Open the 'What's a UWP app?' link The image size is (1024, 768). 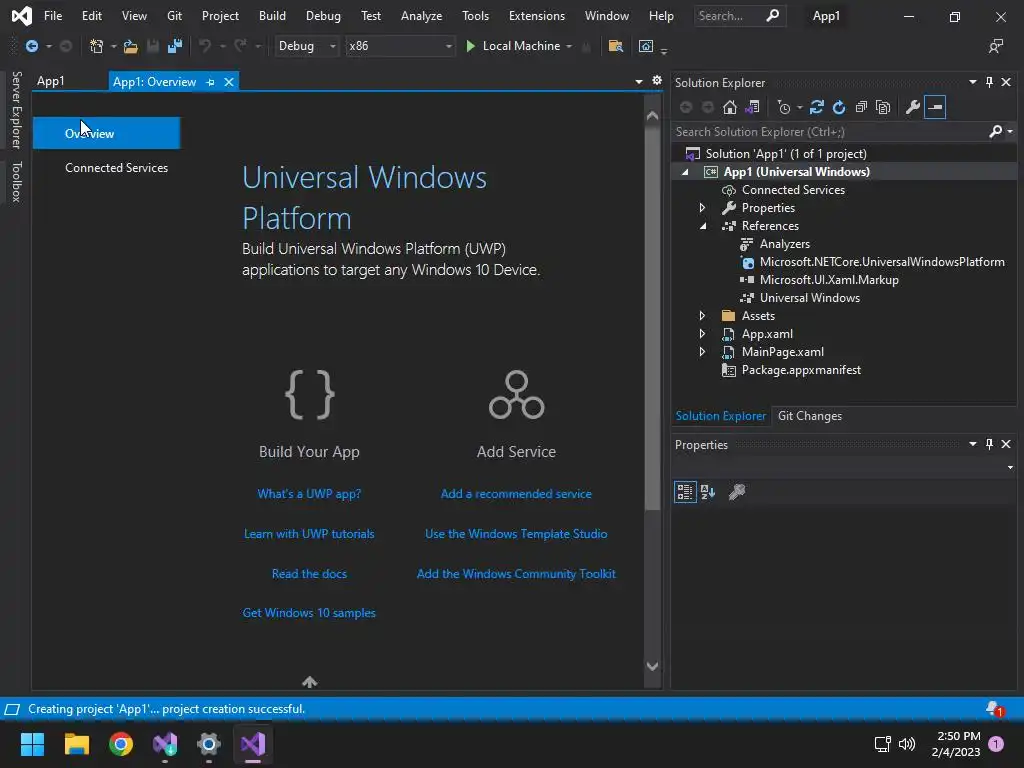(x=309, y=494)
